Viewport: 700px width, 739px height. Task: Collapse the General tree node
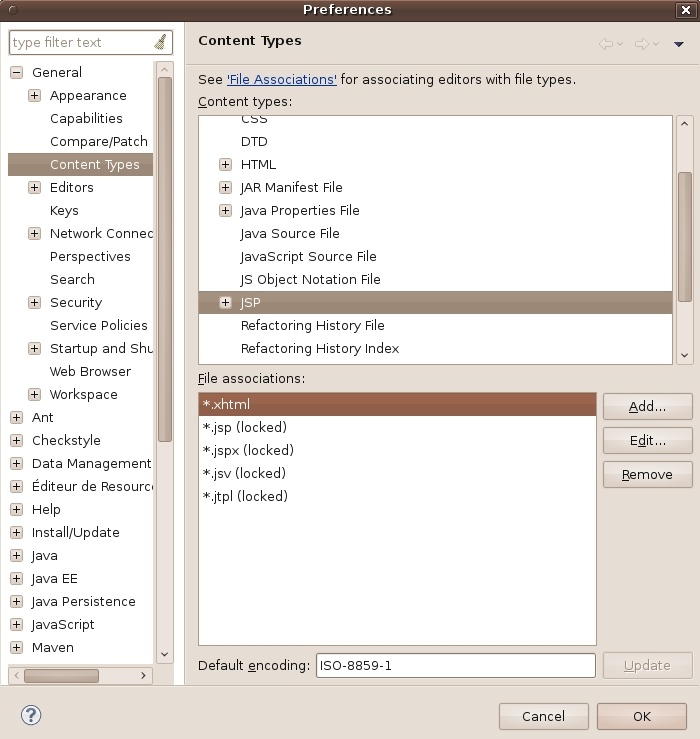[x=16, y=72]
